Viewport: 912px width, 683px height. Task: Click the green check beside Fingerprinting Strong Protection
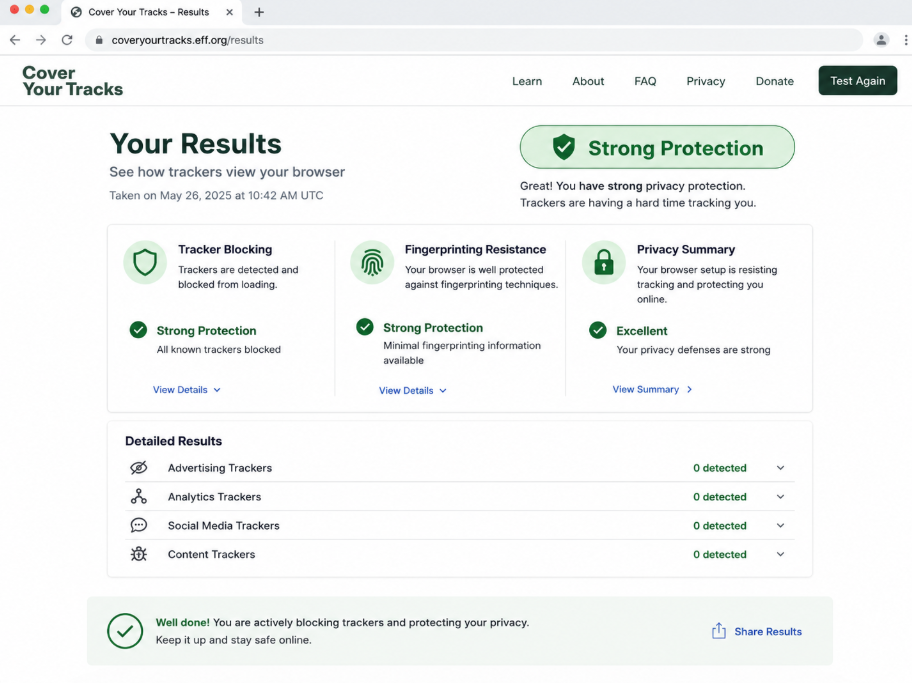[365, 327]
